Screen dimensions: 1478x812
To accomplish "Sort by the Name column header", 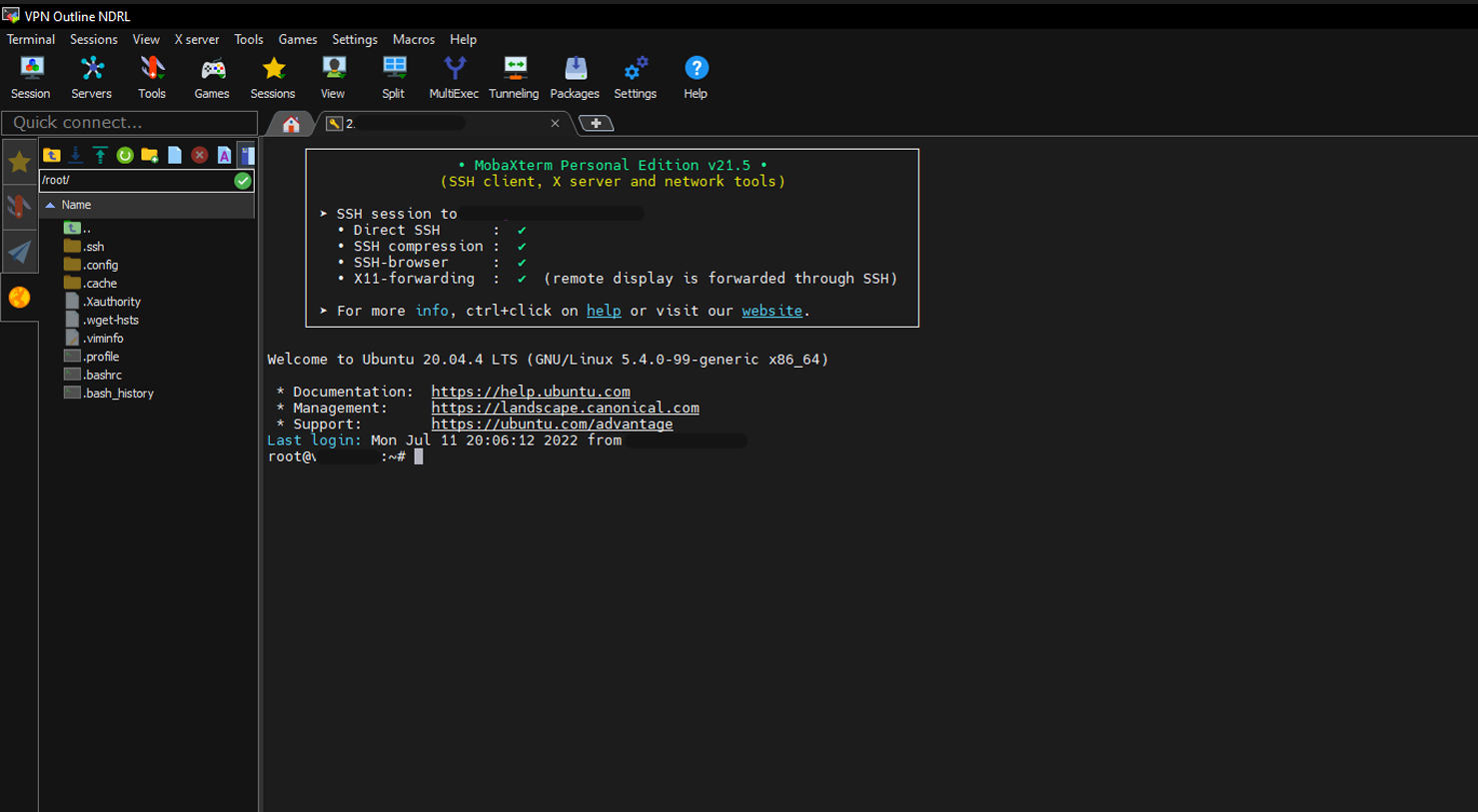I will coord(147,205).
